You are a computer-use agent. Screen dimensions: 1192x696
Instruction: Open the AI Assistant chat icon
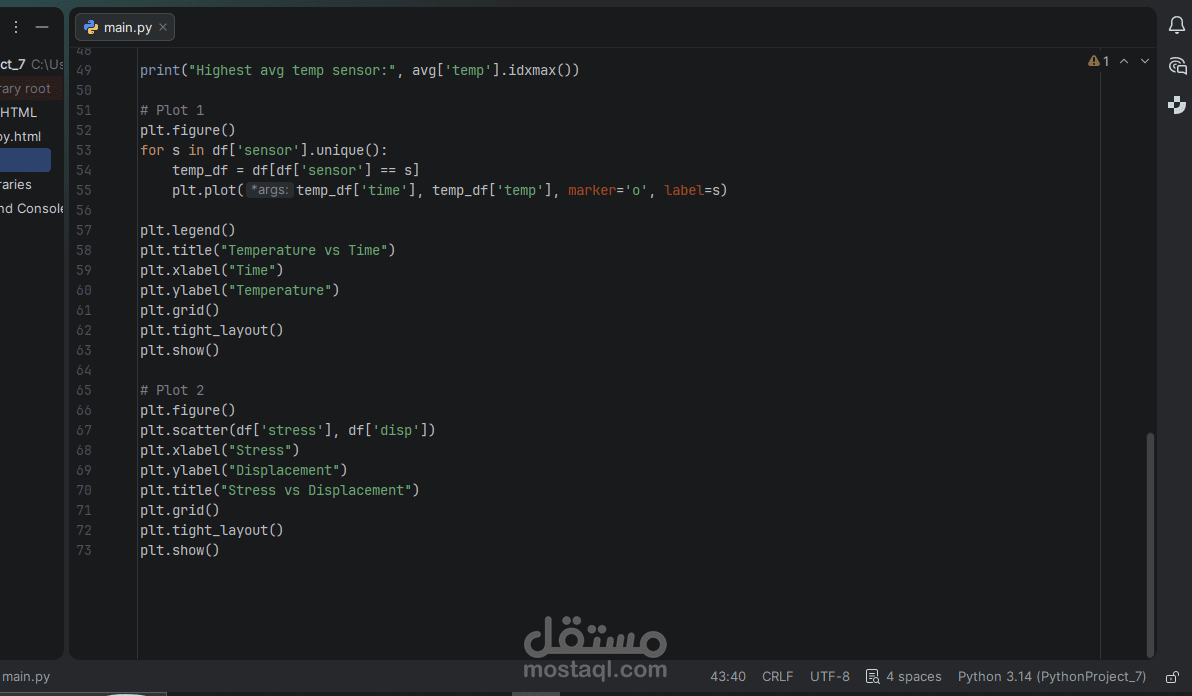pos(1177,65)
